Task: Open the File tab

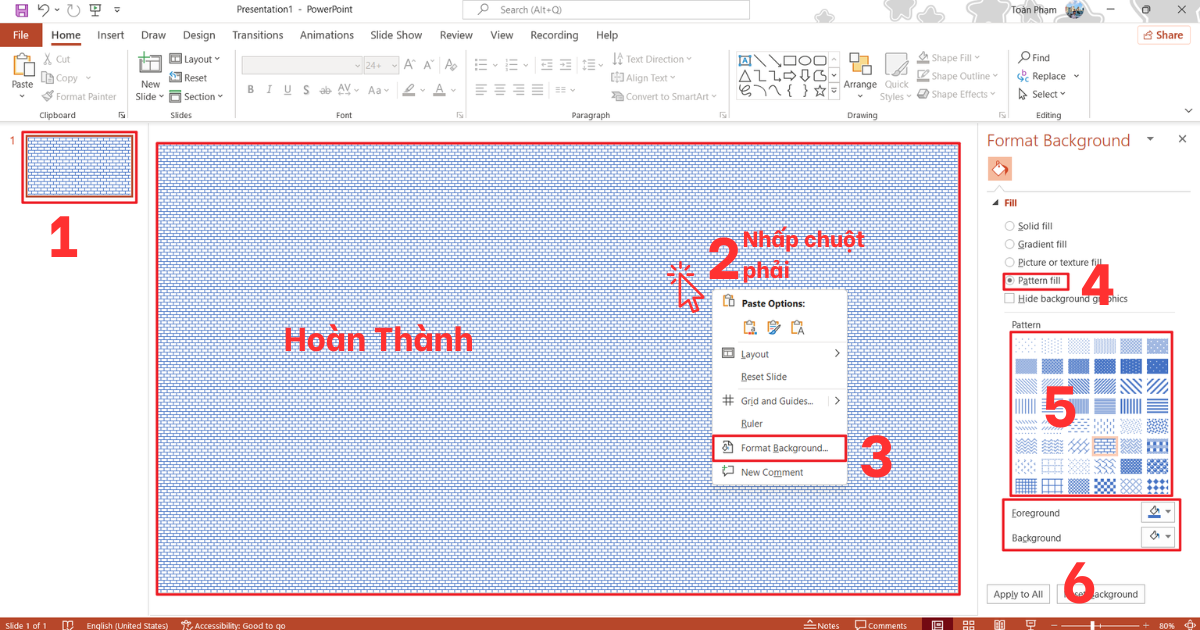Action: (21, 35)
